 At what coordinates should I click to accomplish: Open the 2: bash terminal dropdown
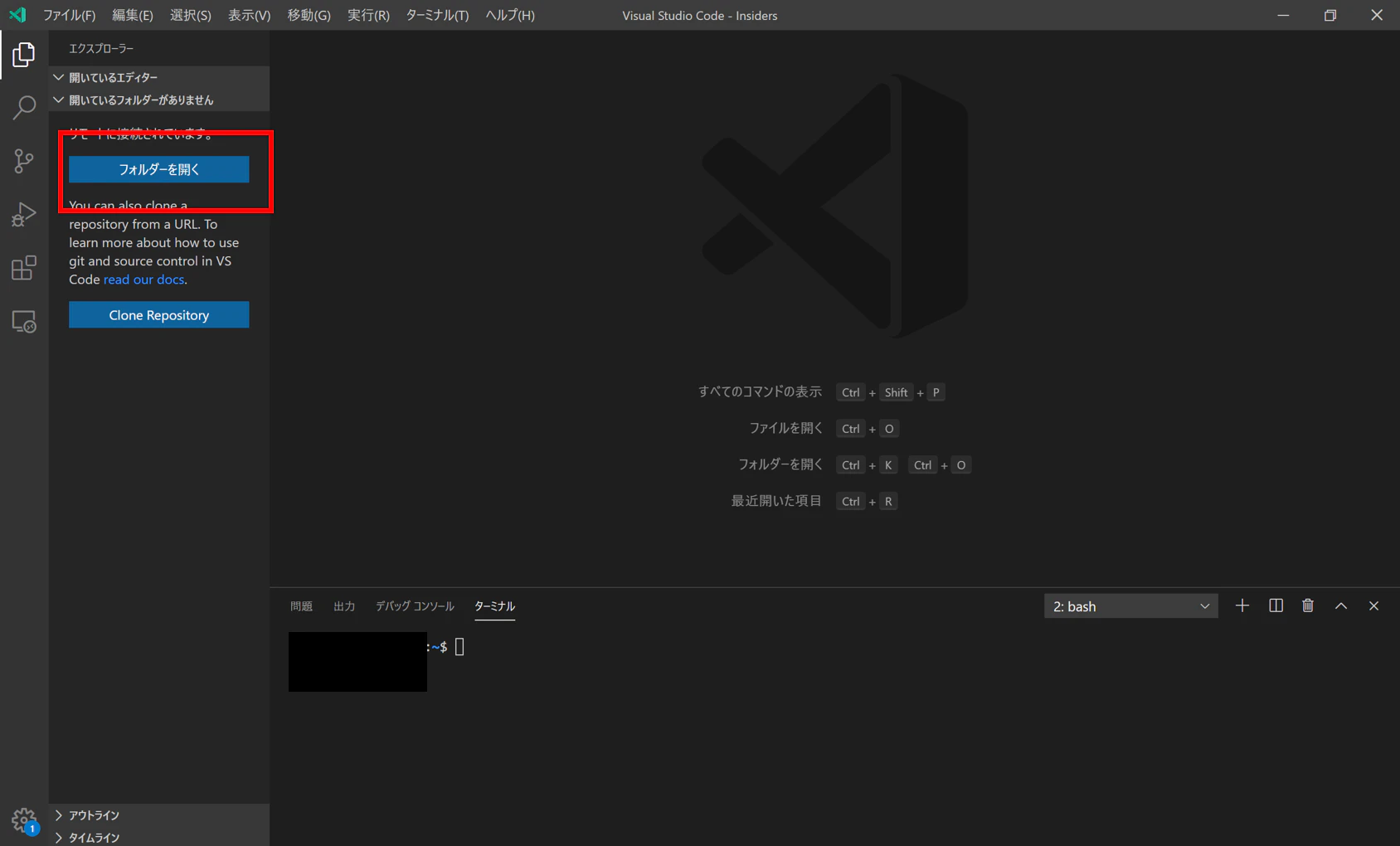click(x=1130, y=606)
